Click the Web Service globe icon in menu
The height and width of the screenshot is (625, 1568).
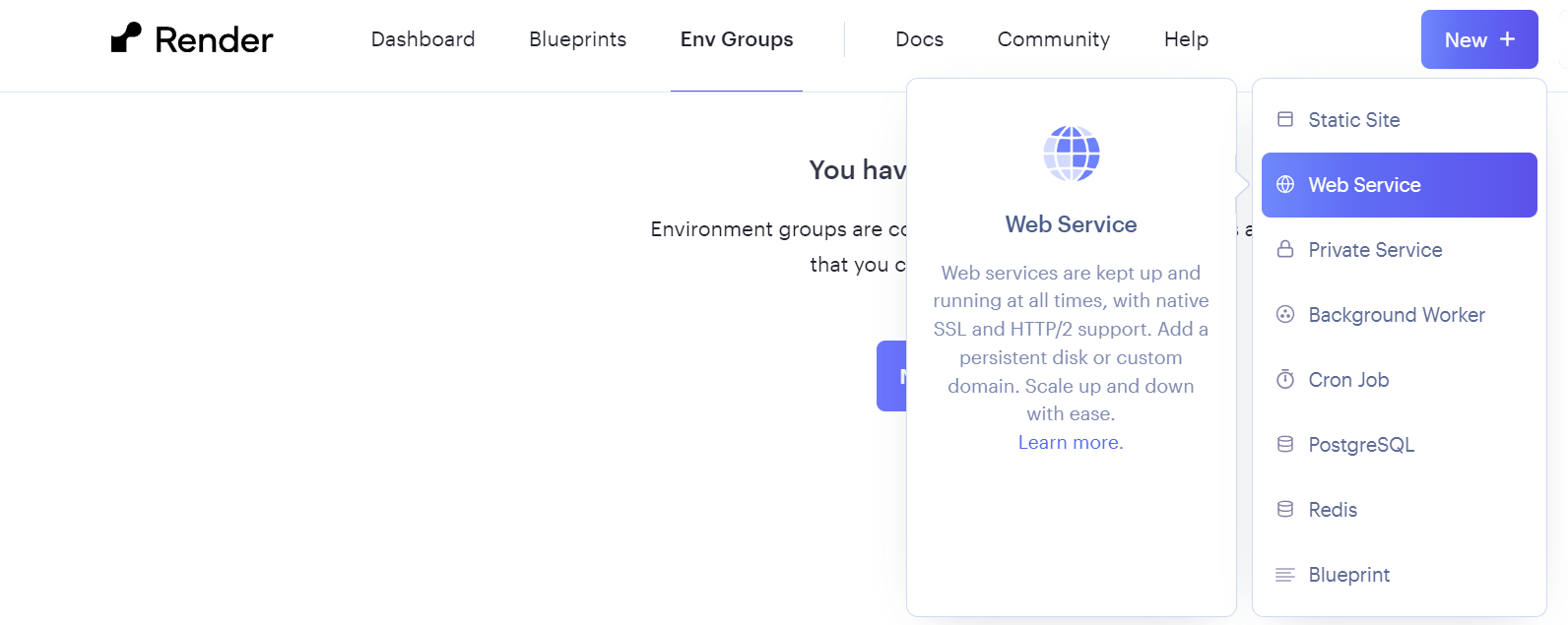pos(1285,185)
